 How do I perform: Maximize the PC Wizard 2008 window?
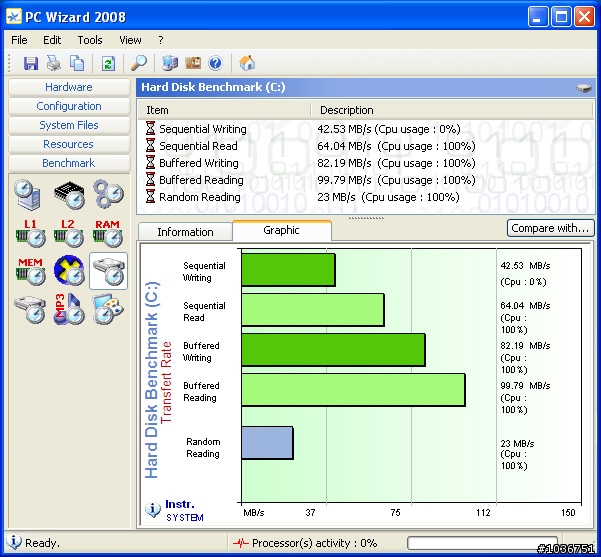pos(561,17)
